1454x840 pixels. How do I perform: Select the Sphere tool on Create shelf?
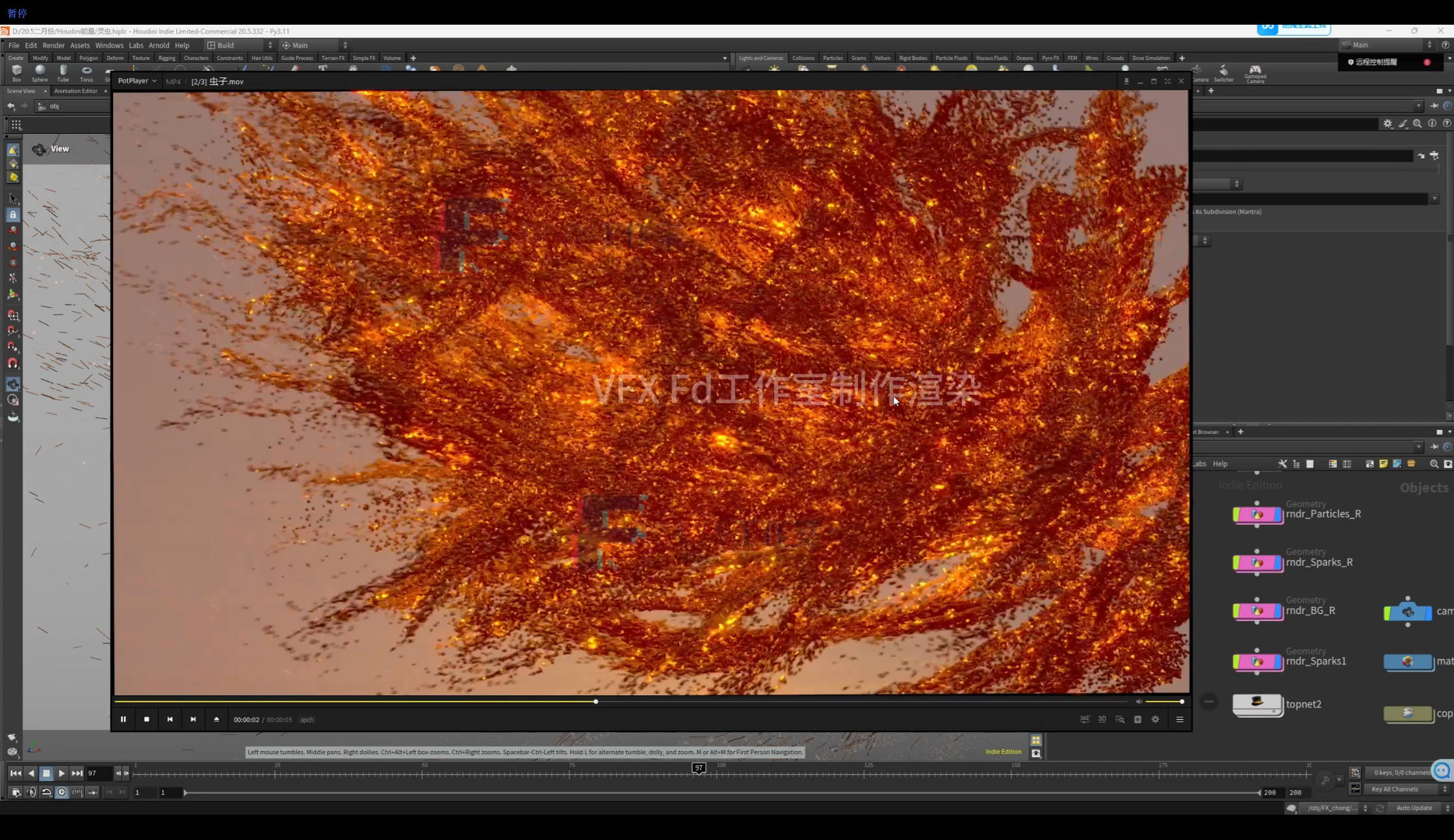pyautogui.click(x=40, y=73)
